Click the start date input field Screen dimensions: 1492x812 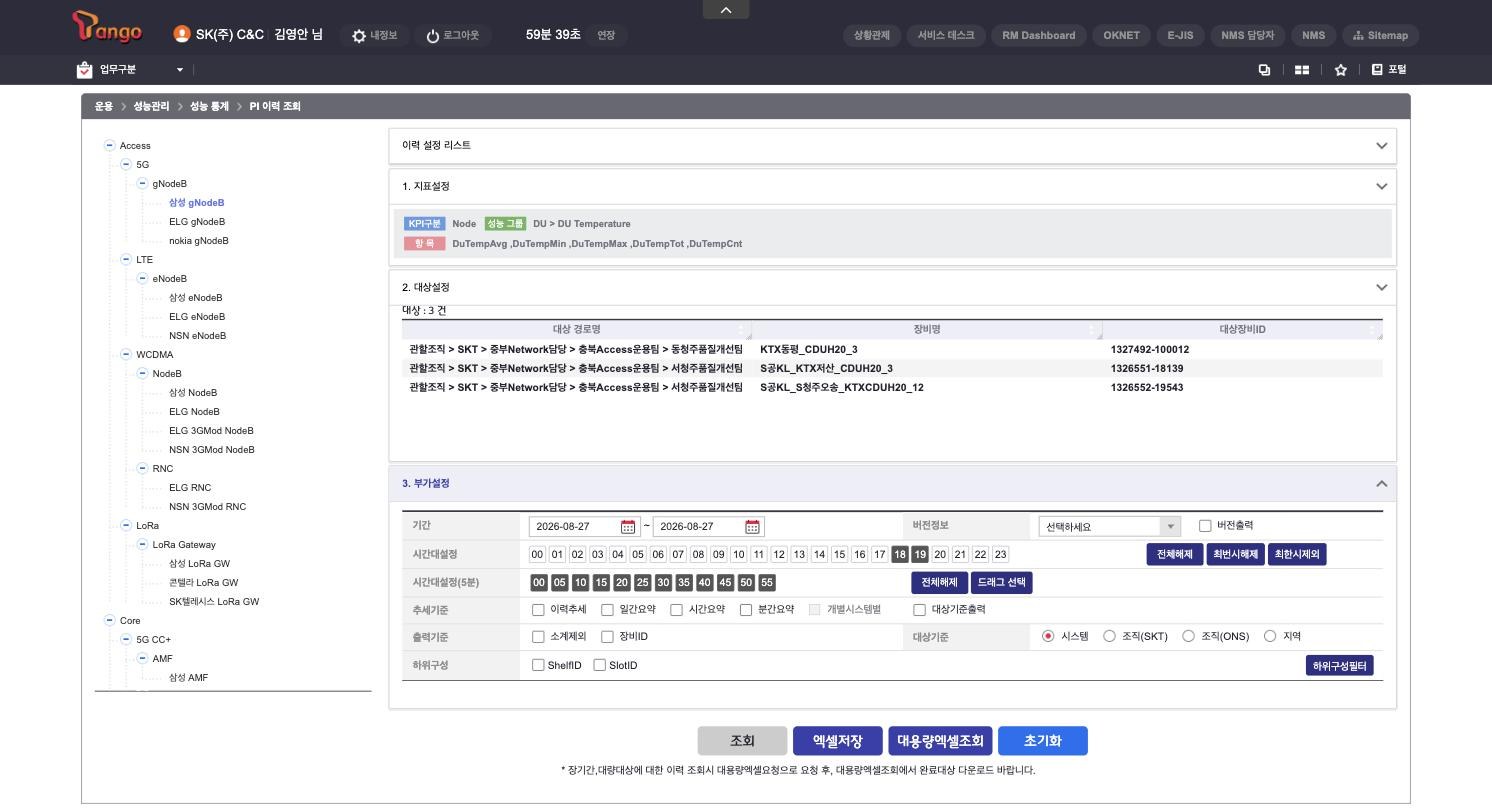coord(576,527)
